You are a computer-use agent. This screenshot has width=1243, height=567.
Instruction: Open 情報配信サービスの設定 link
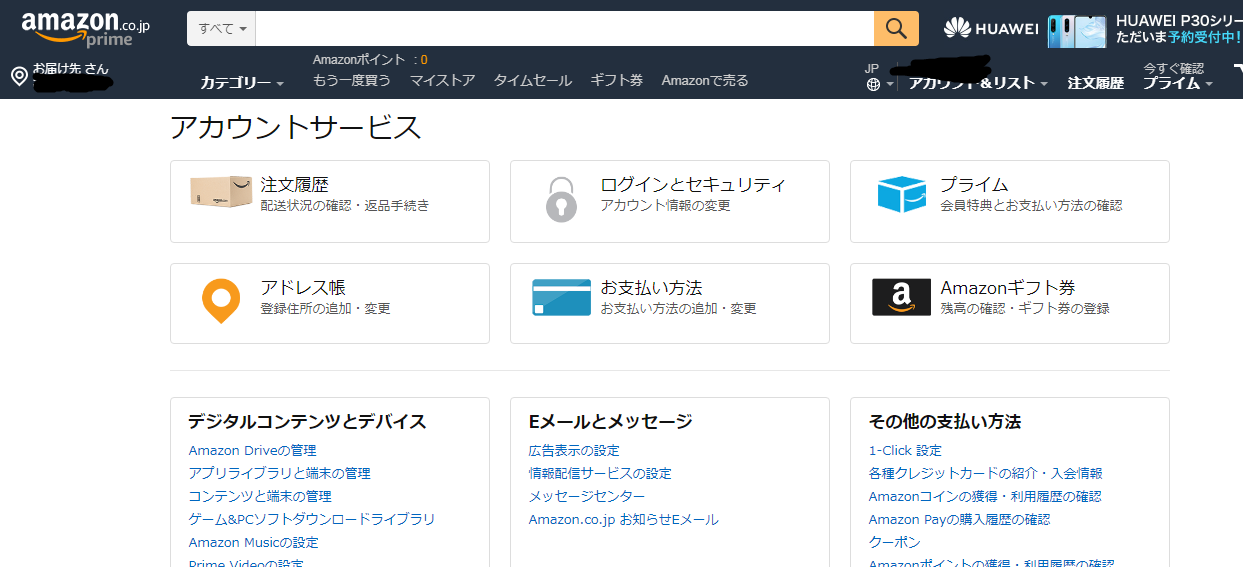pyautogui.click(x=600, y=474)
